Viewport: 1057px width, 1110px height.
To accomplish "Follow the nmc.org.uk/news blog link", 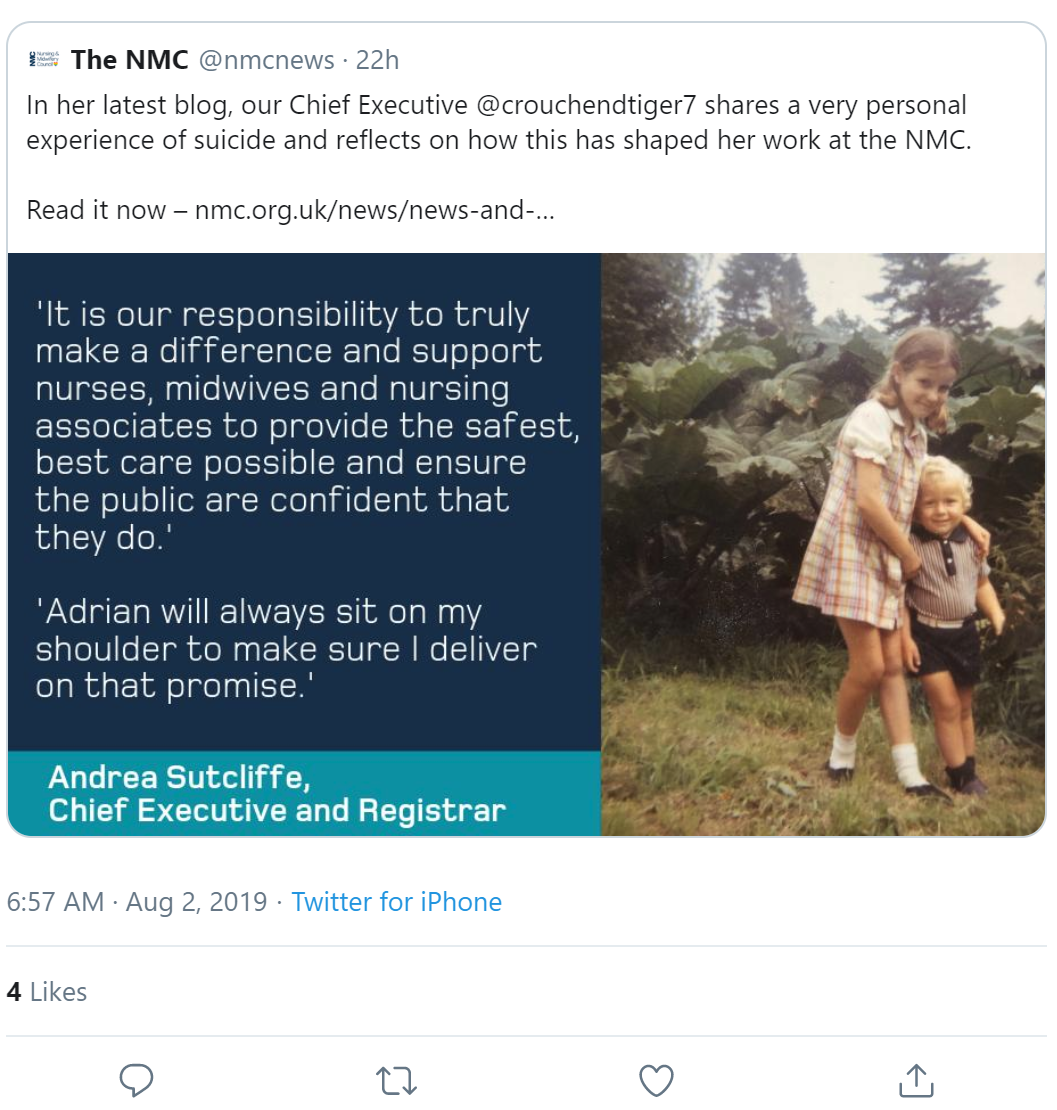I will (374, 210).
